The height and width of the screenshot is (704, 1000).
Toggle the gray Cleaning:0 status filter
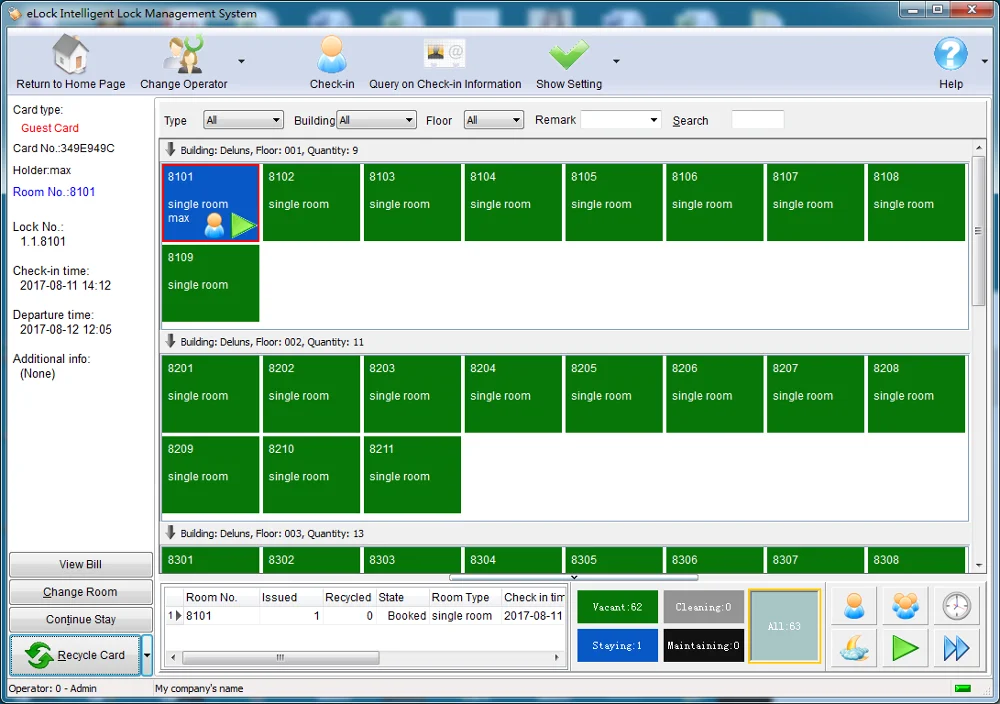[703, 607]
